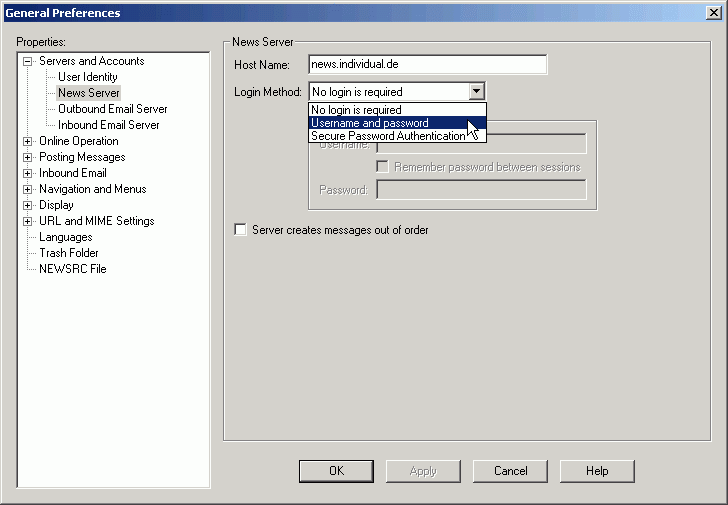The height and width of the screenshot is (505, 728).
Task: Expand the Display tree node
Action: (x=28, y=205)
